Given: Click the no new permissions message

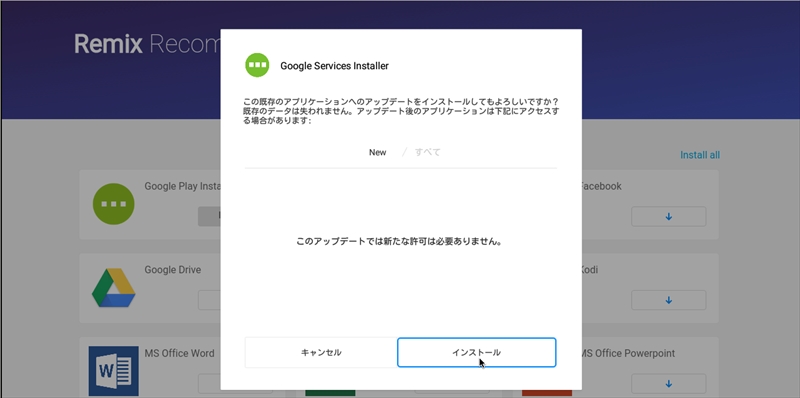Looking at the screenshot, I should pos(399,241).
